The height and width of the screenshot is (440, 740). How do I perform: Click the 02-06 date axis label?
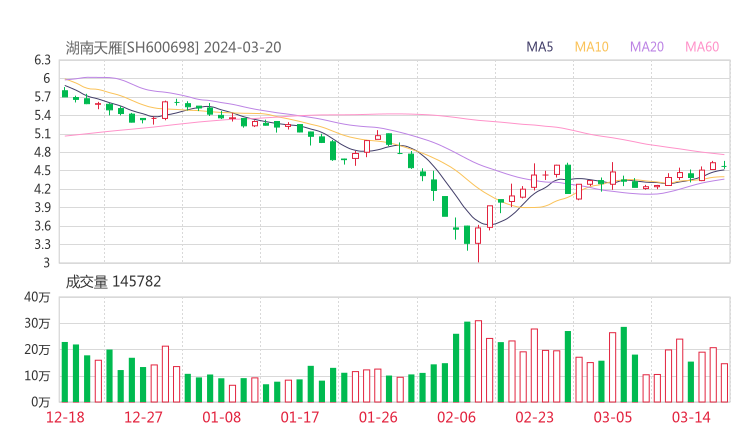click(x=456, y=417)
